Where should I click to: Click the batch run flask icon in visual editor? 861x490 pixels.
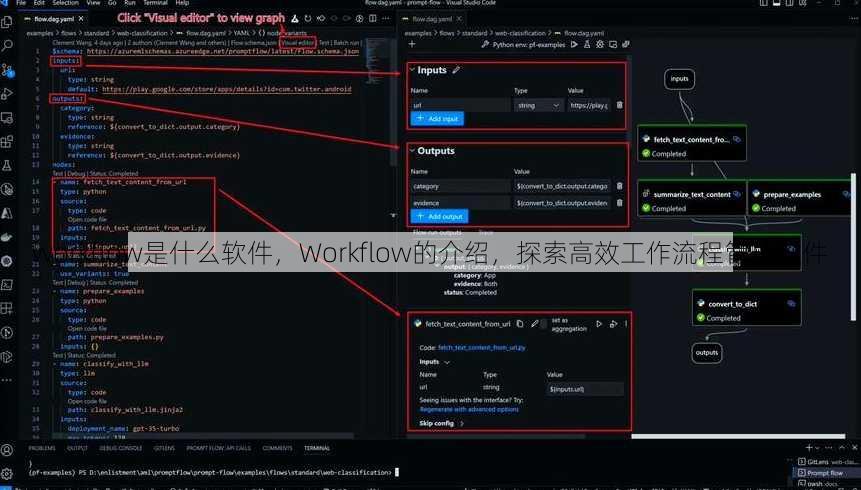(587, 44)
